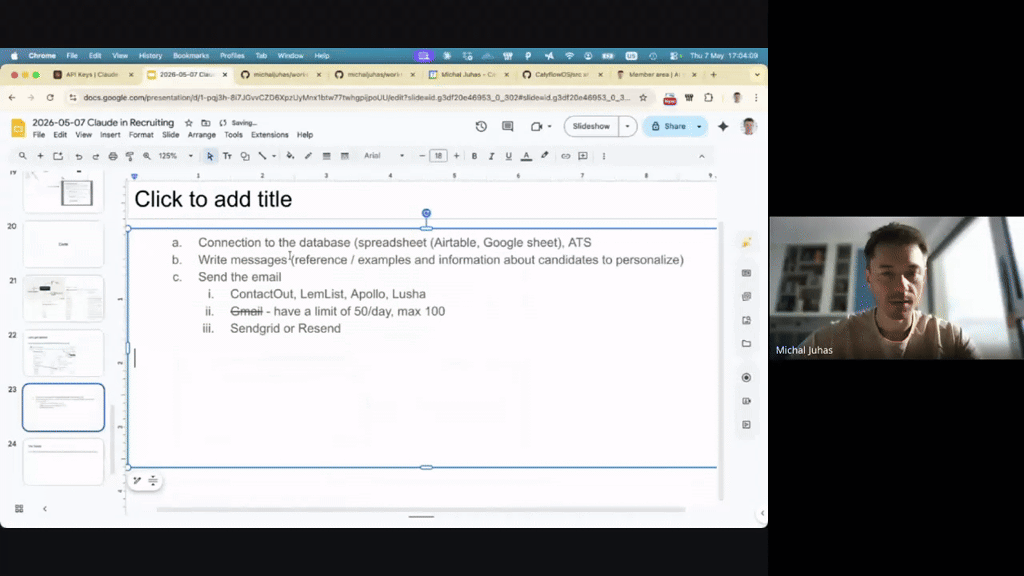Collapse the menus with the up chevron
The width and height of the screenshot is (1024, 576).
point(702,157)
